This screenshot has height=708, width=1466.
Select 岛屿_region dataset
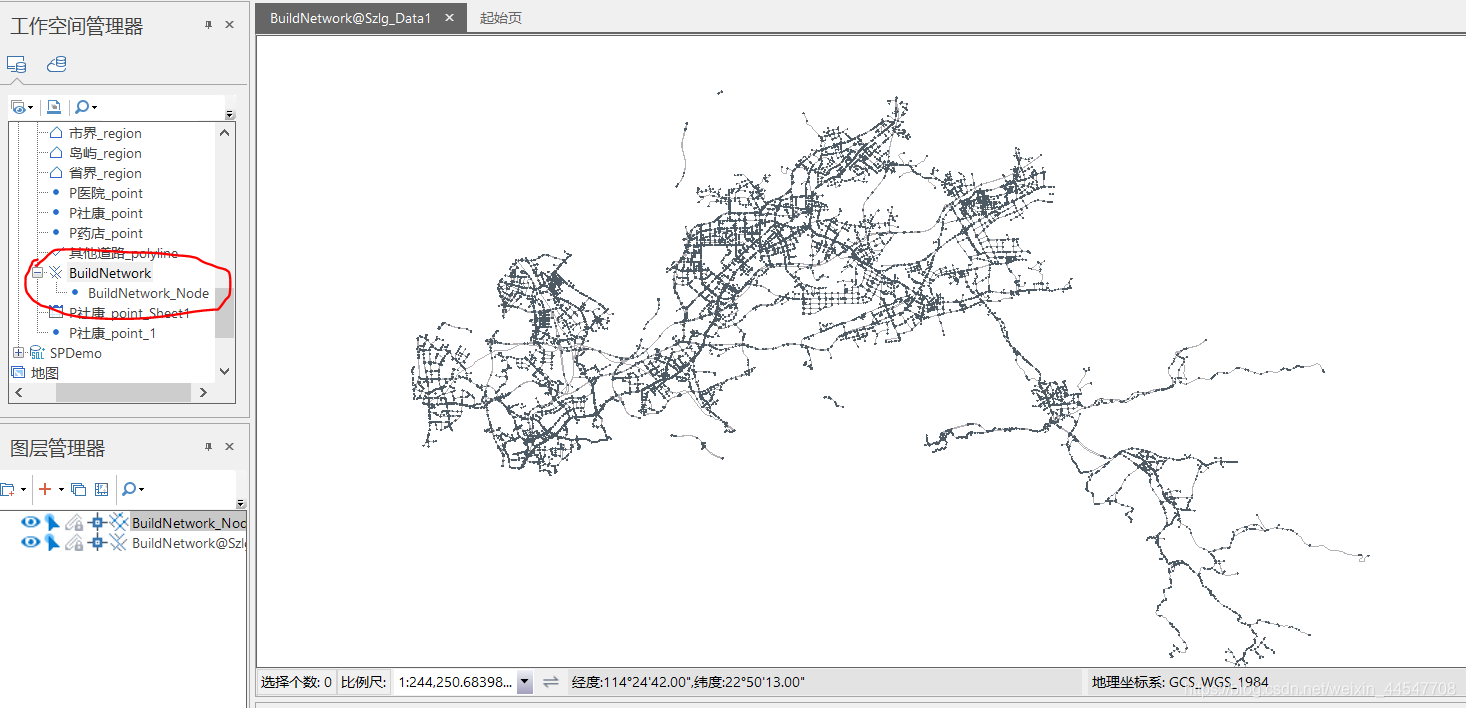click(x=105, y=153)
